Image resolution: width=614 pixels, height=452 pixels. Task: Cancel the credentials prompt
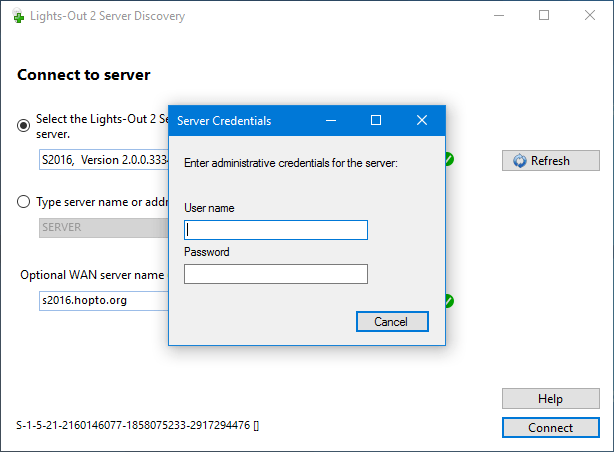(392, 321)
